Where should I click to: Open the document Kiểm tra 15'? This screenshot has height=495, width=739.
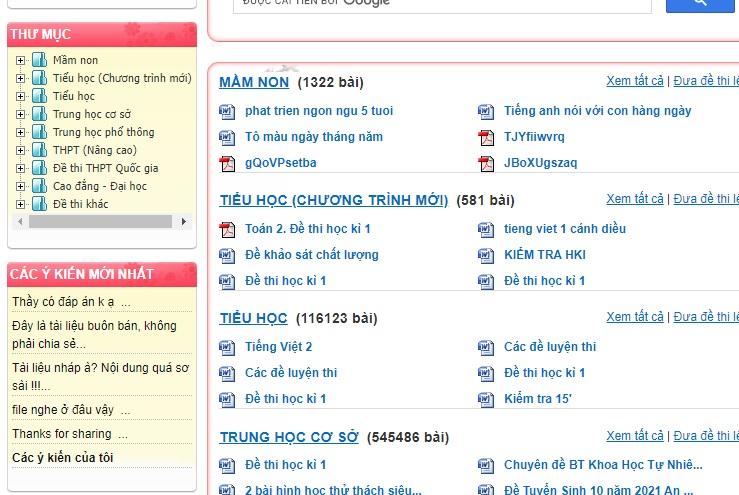pyautogui.click(x=538, y=399)
